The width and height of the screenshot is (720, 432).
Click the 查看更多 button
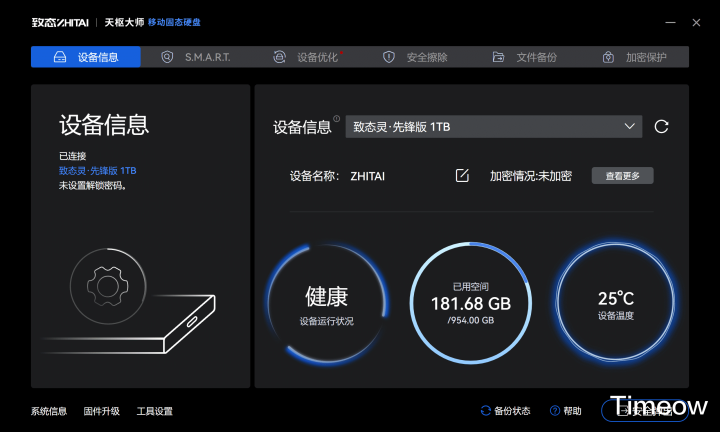click(622, 176)
